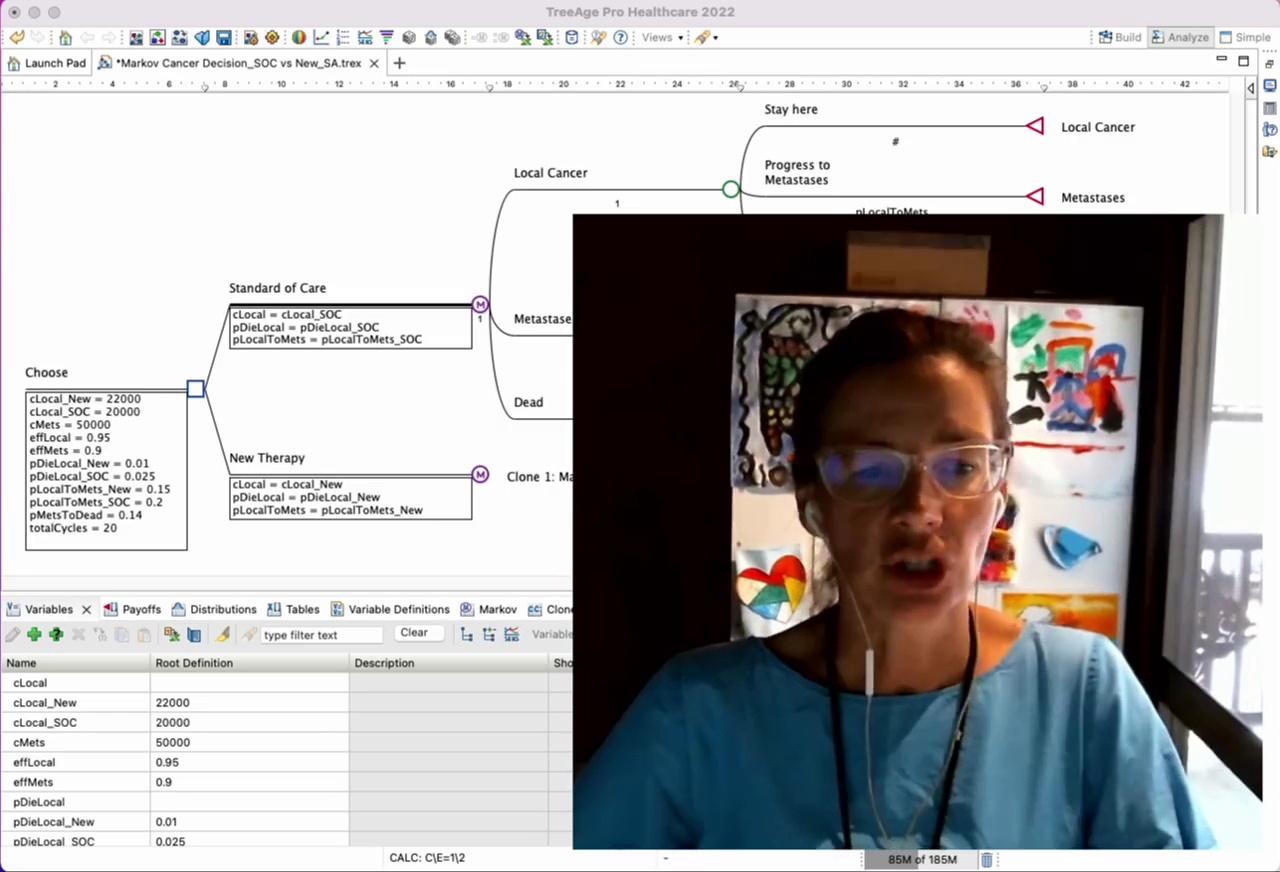Select the cLocal_New variable row
This screenshot has height=872, width=1280.
[286, 703]
